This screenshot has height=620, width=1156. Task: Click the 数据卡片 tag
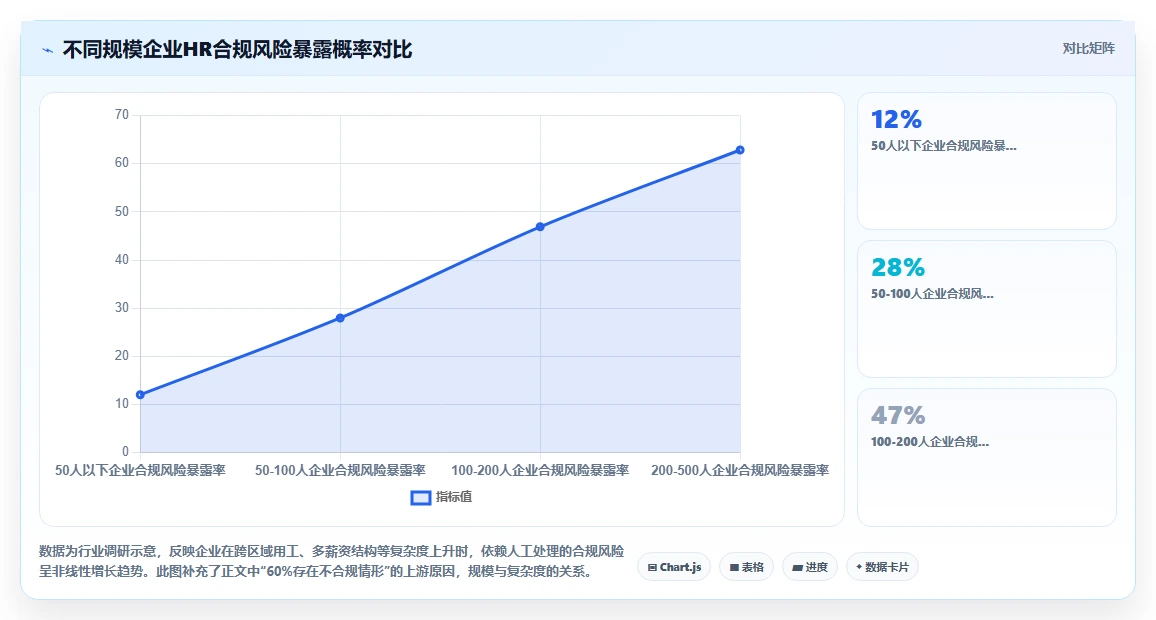(x=882, y=567)
